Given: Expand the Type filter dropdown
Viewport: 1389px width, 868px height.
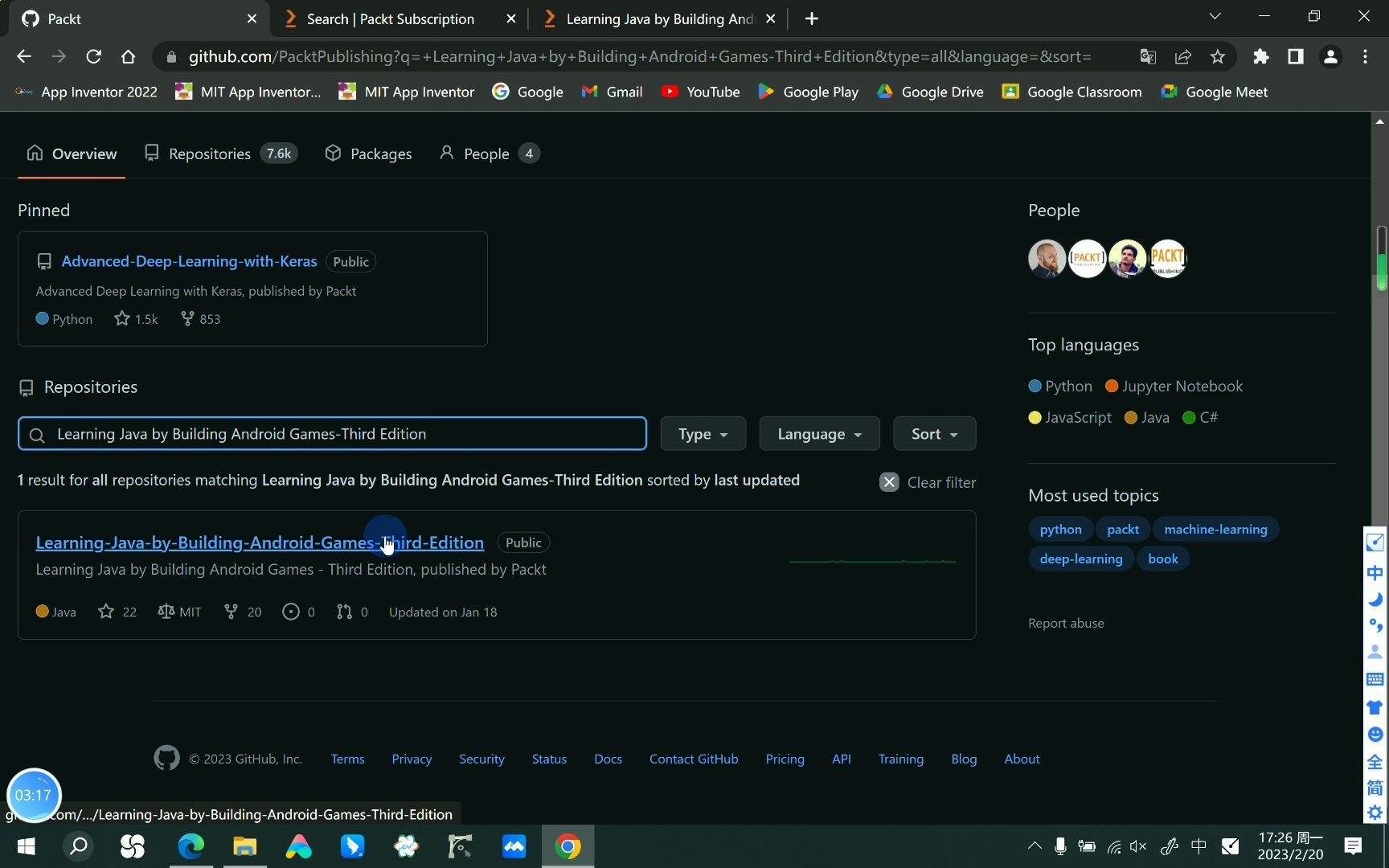Looking at the screenshot, I should tap(703, 434).
